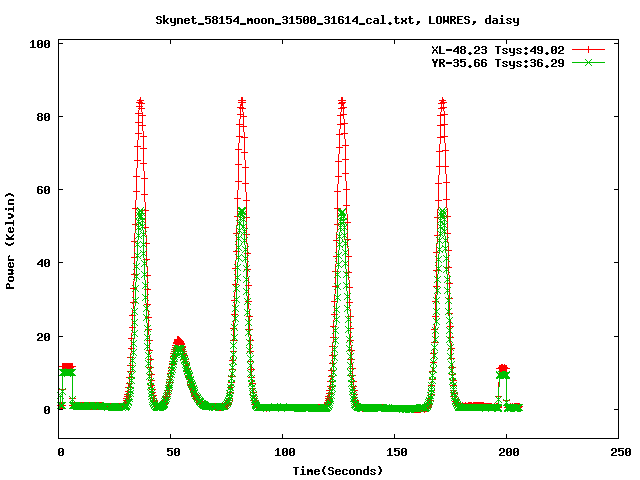Click the y-axis tick label 80
Screen dimensions: 640x480
click(x=44, y=117)
